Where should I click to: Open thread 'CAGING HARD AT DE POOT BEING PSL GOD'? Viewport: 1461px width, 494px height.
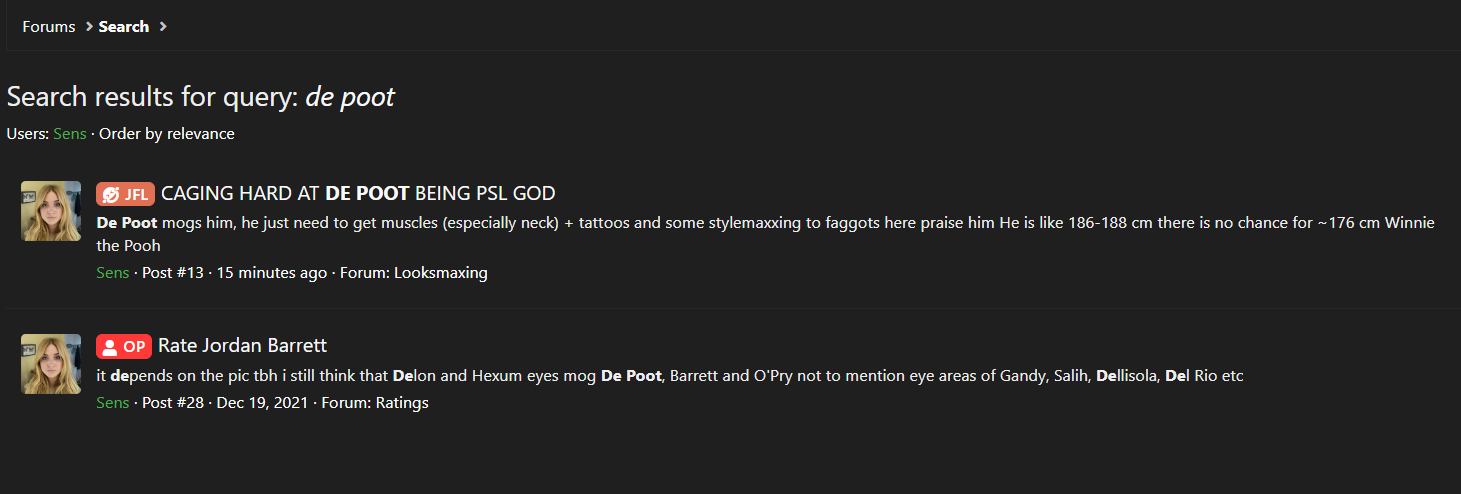pyautogui.click(x=358, y=194)
